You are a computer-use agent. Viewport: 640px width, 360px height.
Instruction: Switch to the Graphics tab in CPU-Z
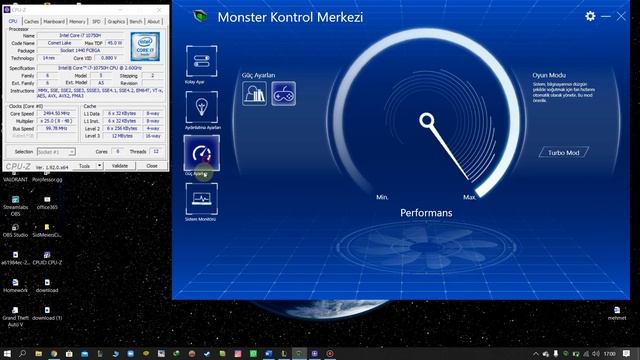click(116, 21)
